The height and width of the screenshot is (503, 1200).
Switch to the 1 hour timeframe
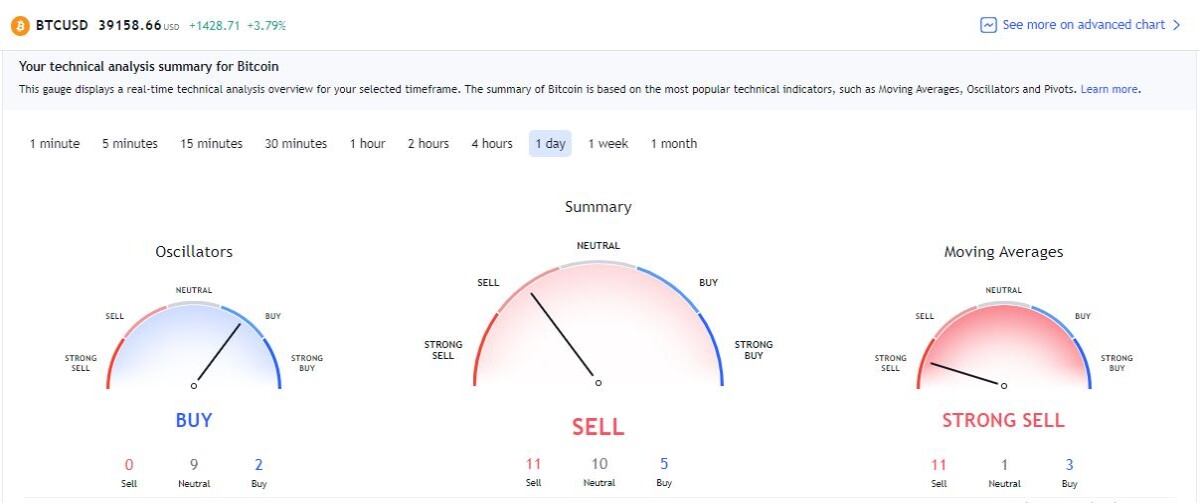pos(367,144)
